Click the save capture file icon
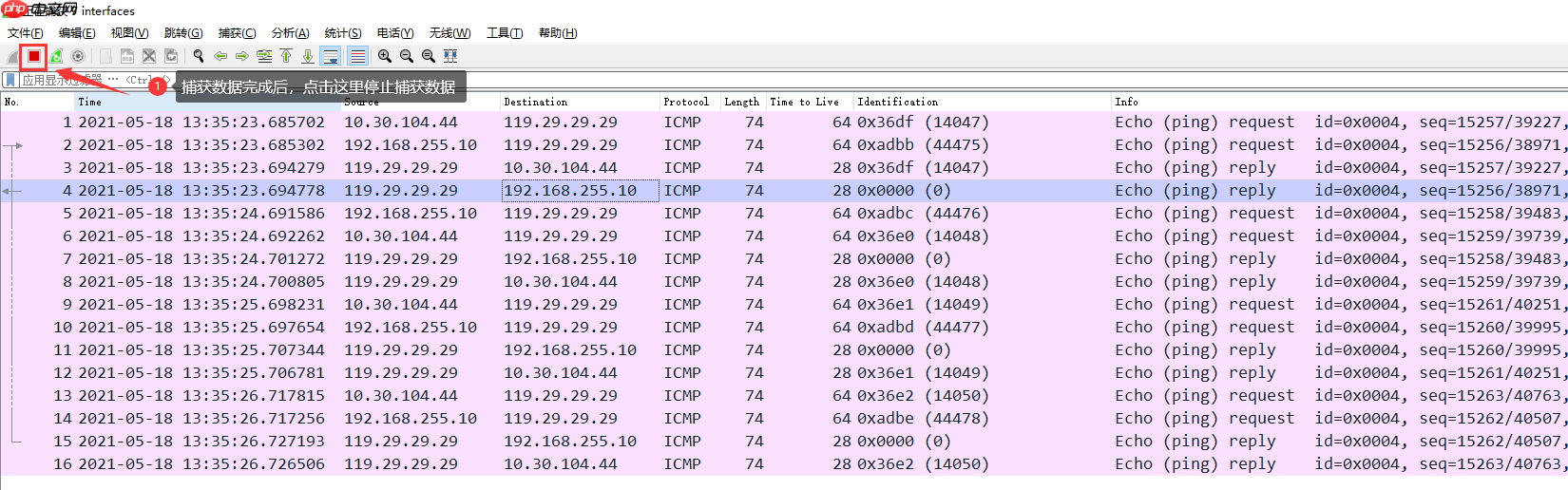 tap(127, 56)
